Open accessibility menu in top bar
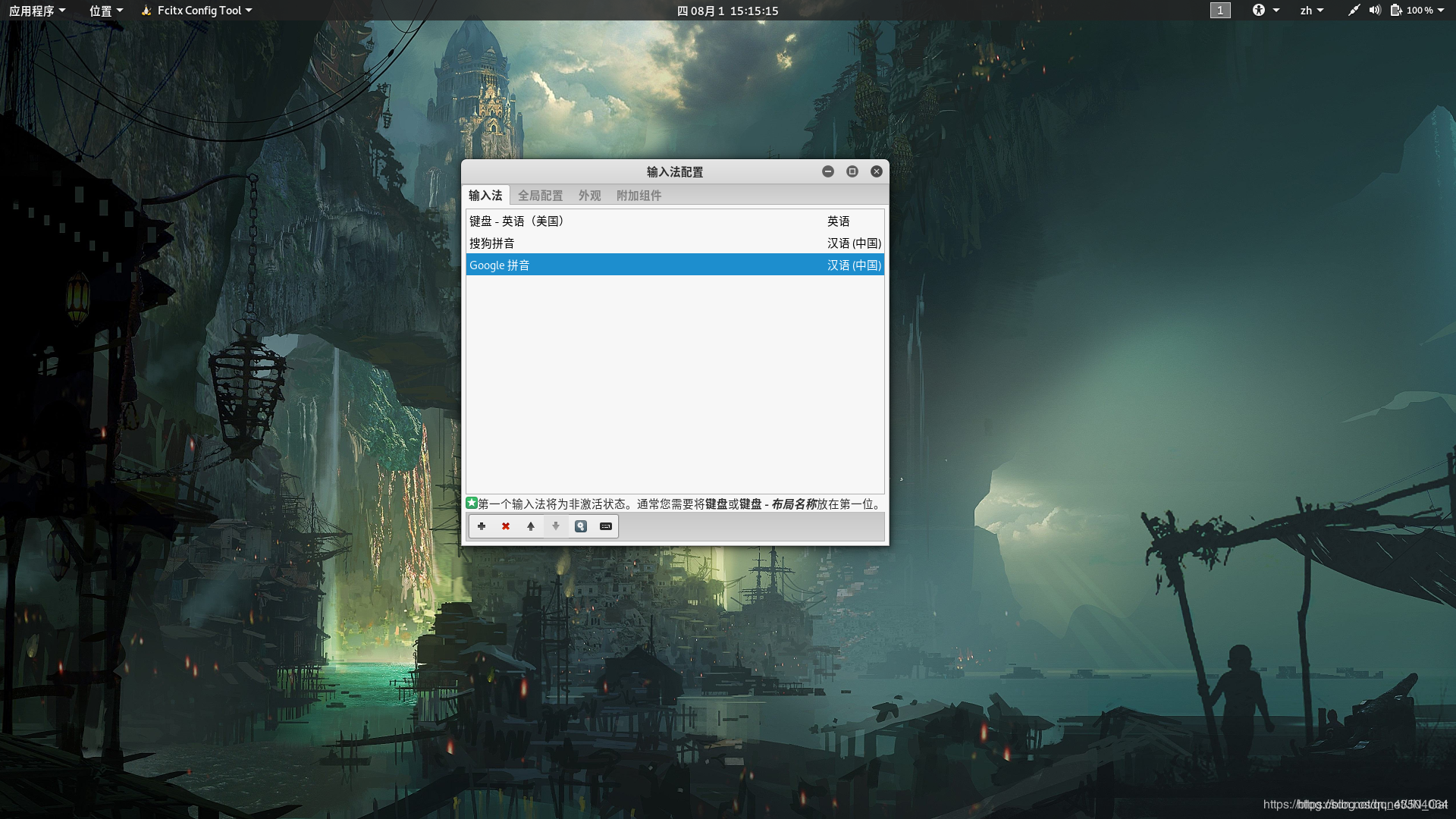 (x=1265, y=11)
